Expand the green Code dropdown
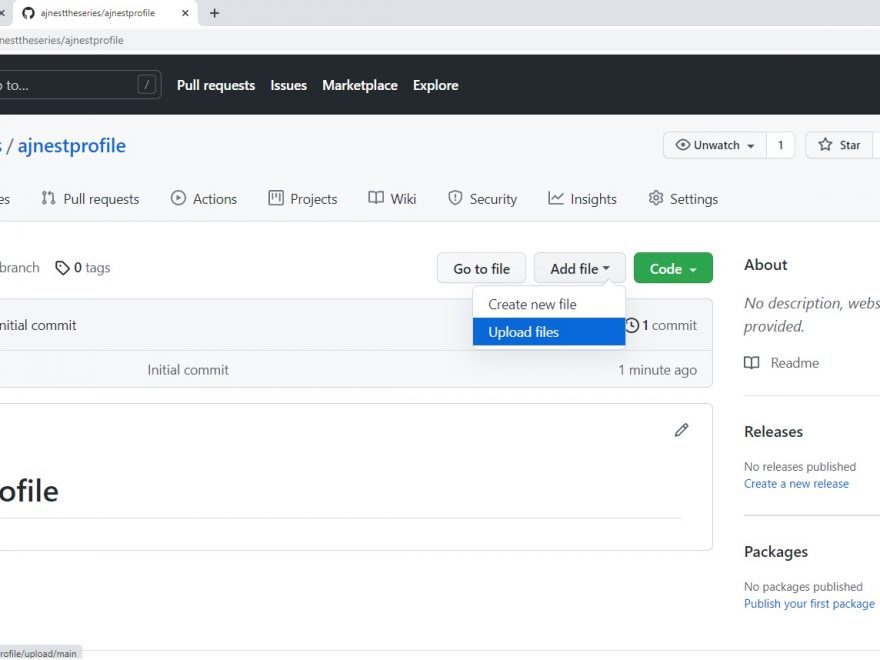This screenshot has width=880, height=660. pos(673,268)
